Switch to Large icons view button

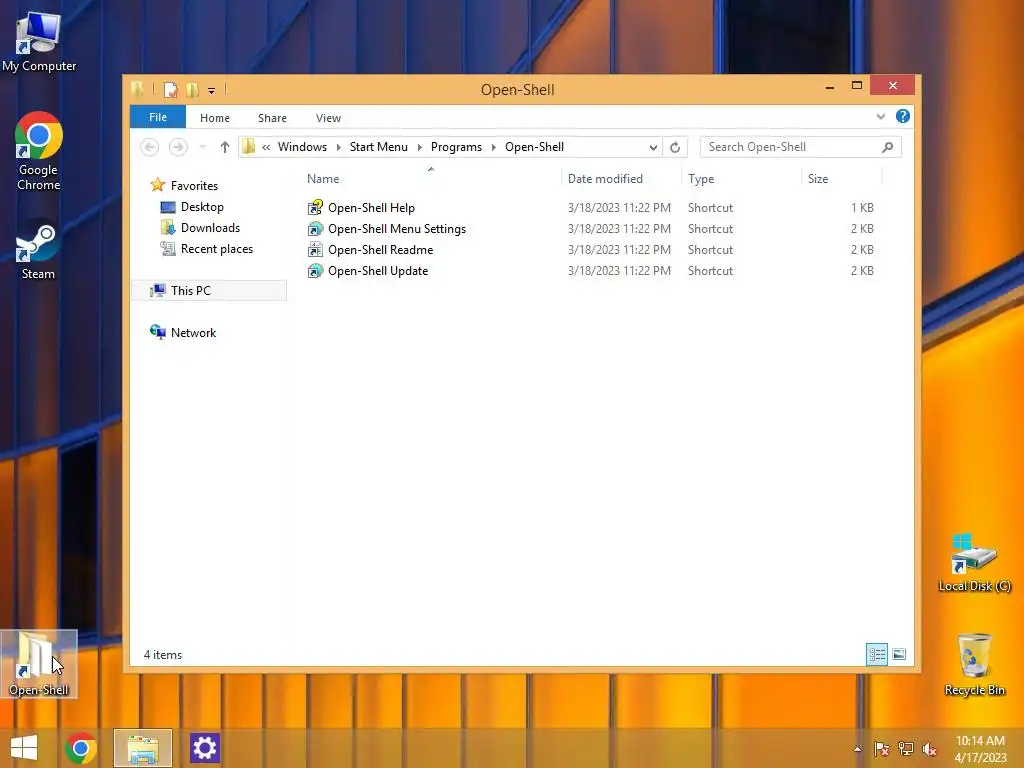pyautogui.click(x=899, y=654)
